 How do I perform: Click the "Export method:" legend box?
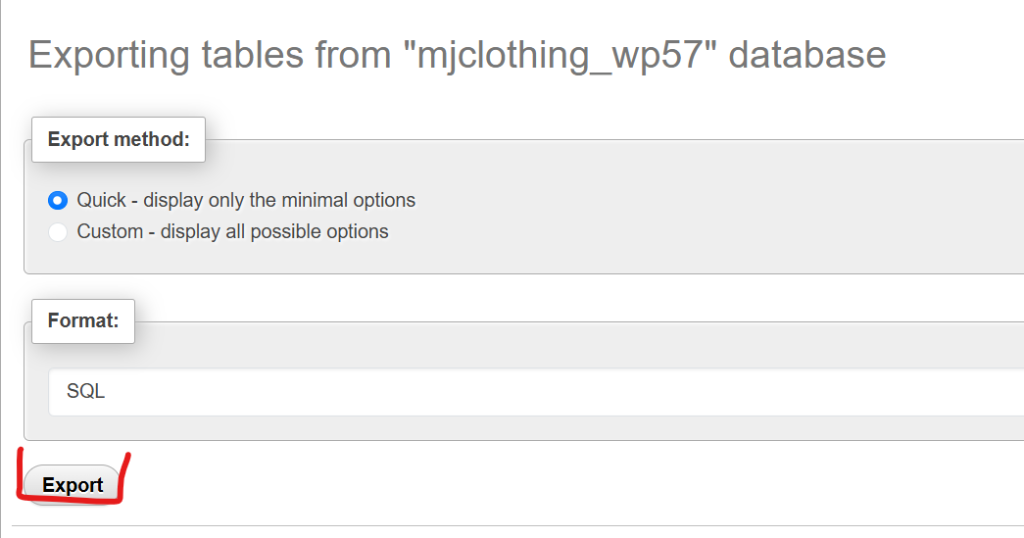pos(118,140)
